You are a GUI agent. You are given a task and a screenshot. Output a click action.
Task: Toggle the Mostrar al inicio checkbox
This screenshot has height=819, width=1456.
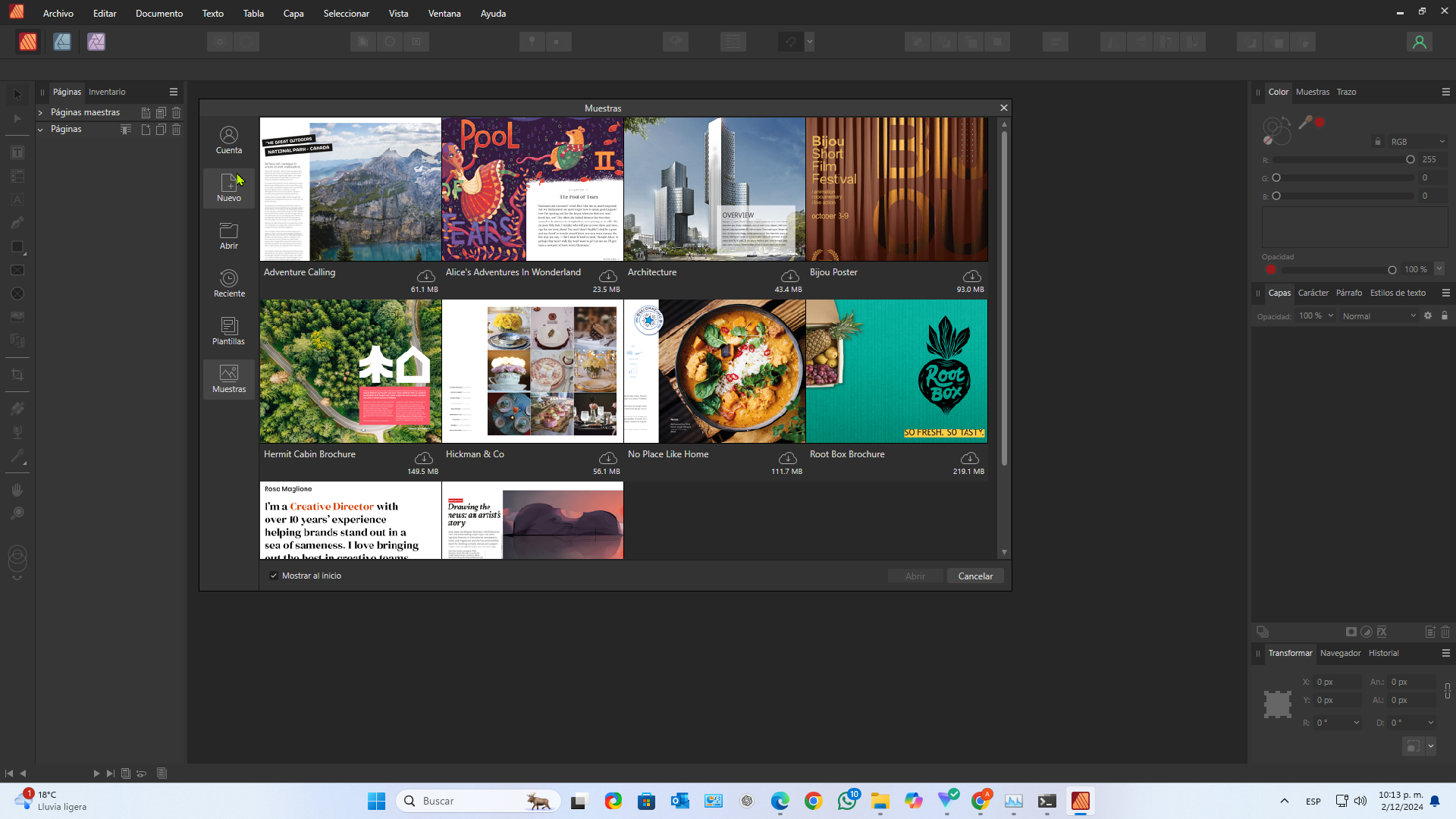tap(274, 576)
